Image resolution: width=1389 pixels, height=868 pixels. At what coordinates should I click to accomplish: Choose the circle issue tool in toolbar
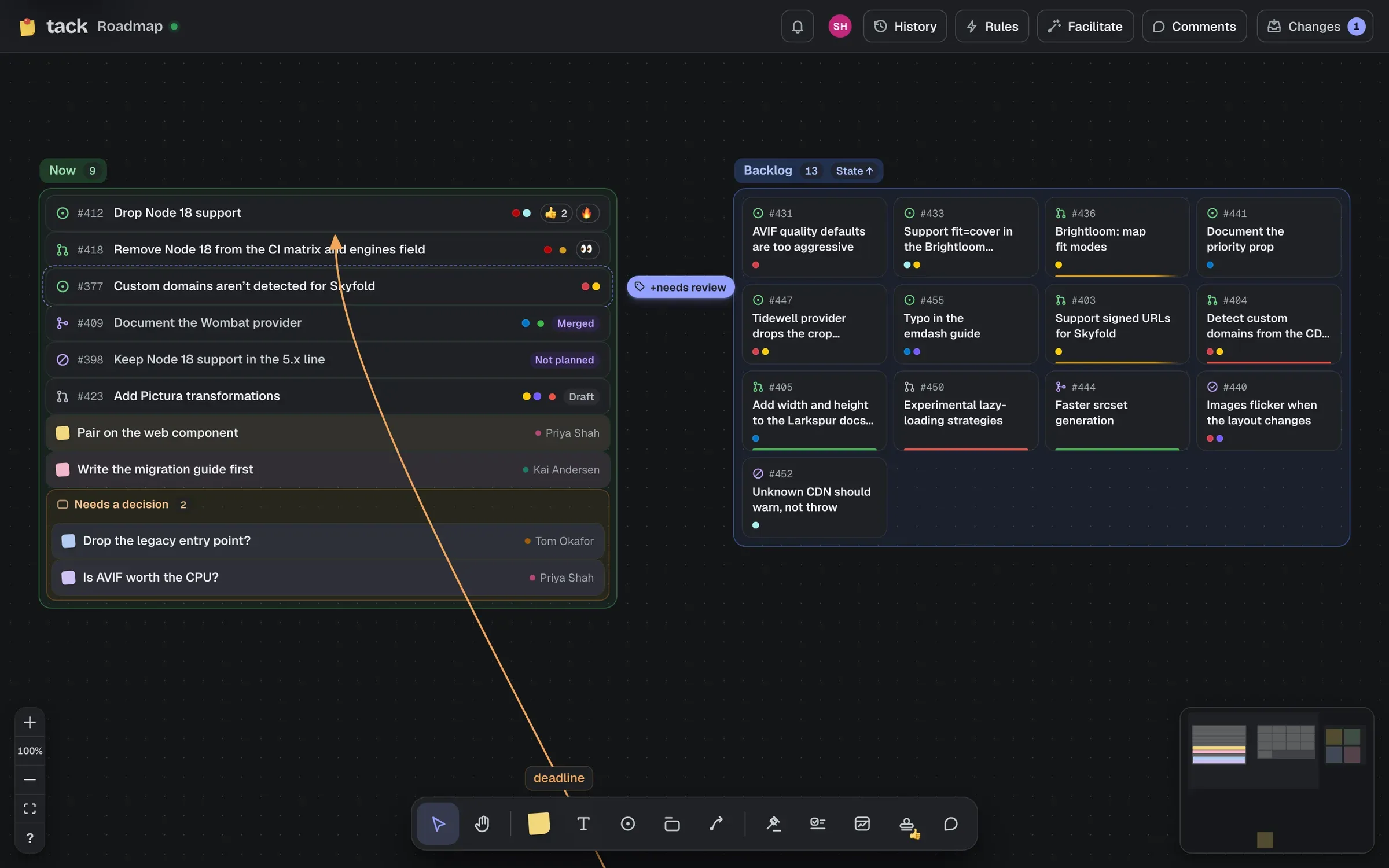(628, 823)
